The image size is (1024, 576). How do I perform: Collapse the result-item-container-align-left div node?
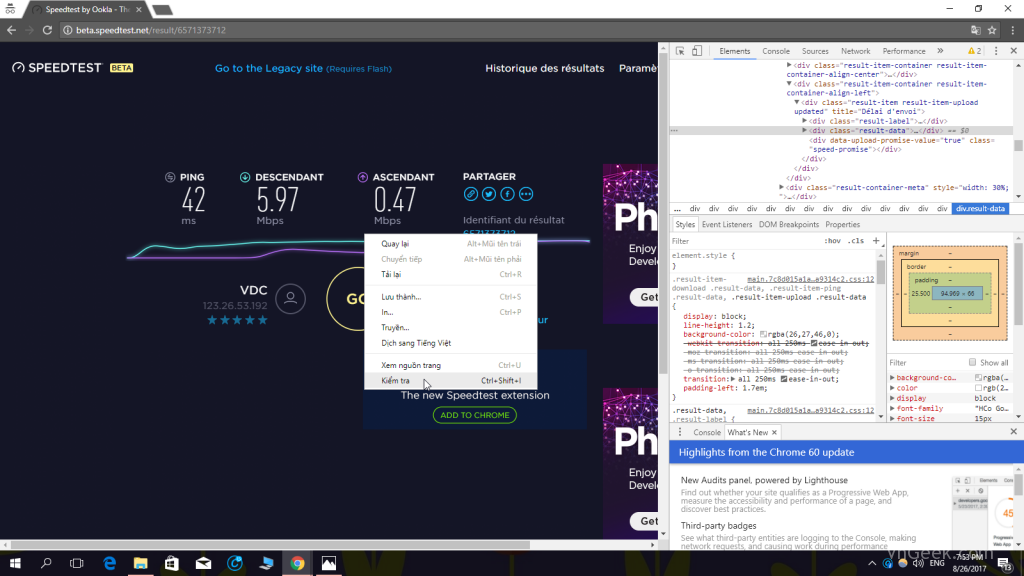tap(789, 84)
